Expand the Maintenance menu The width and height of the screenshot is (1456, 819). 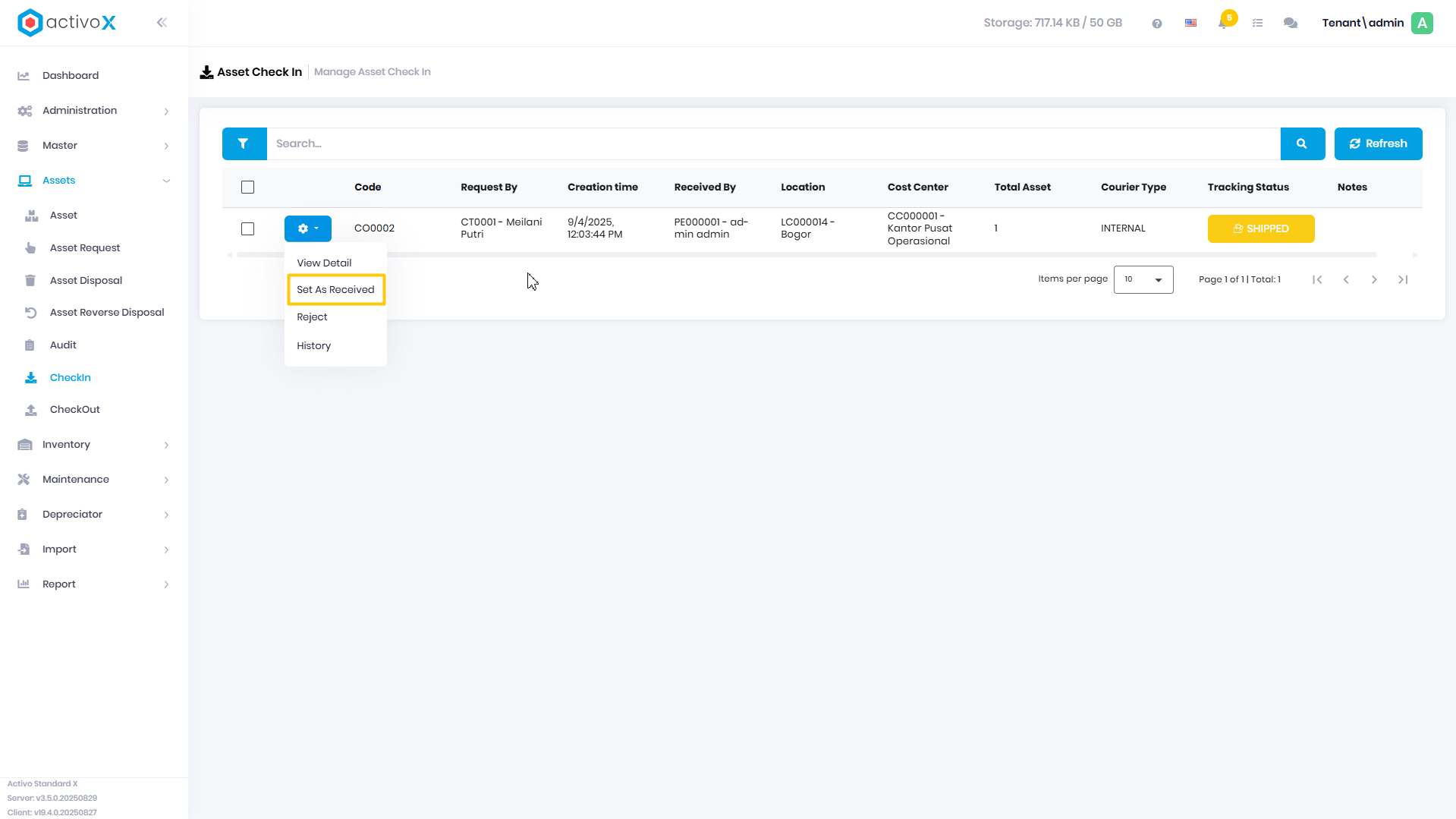166,480
